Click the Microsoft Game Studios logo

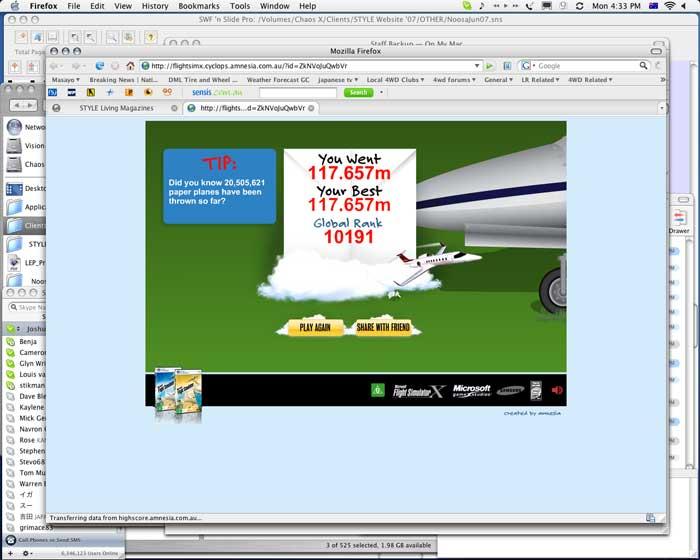[x=471, y=390]
